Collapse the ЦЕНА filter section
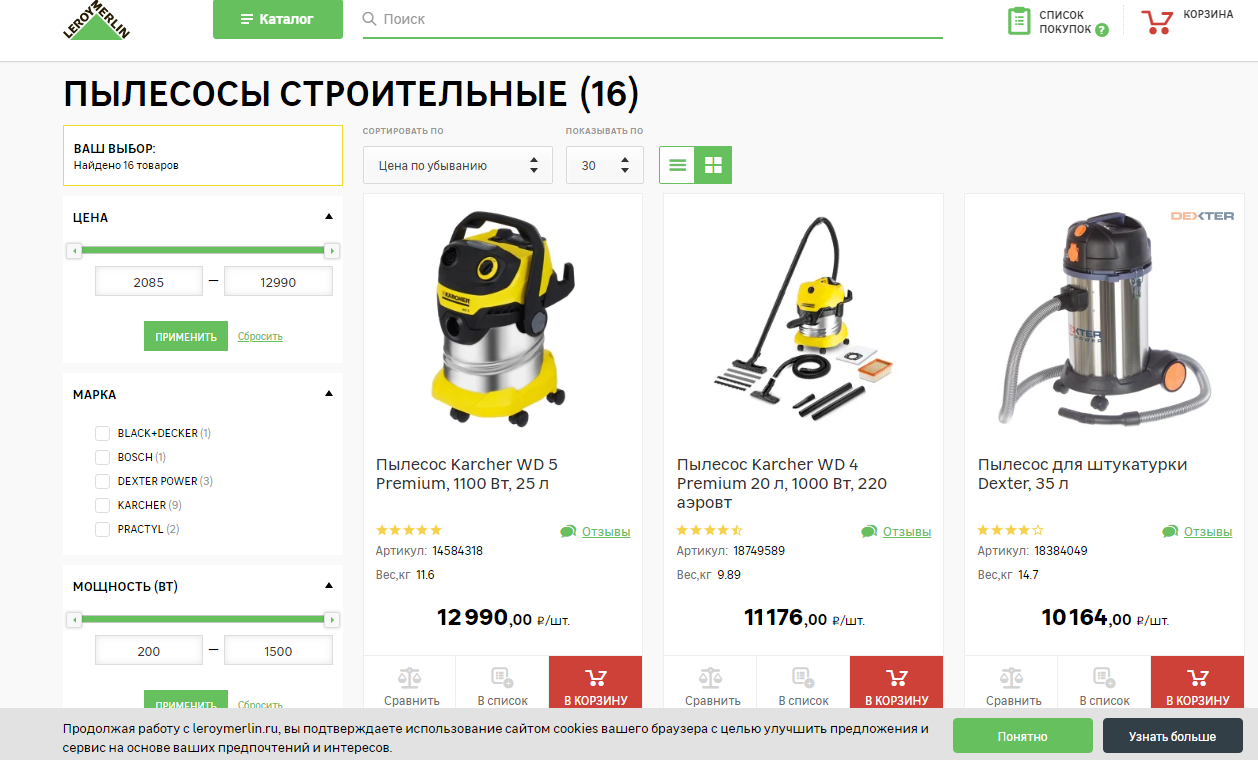 pos(329,217)
